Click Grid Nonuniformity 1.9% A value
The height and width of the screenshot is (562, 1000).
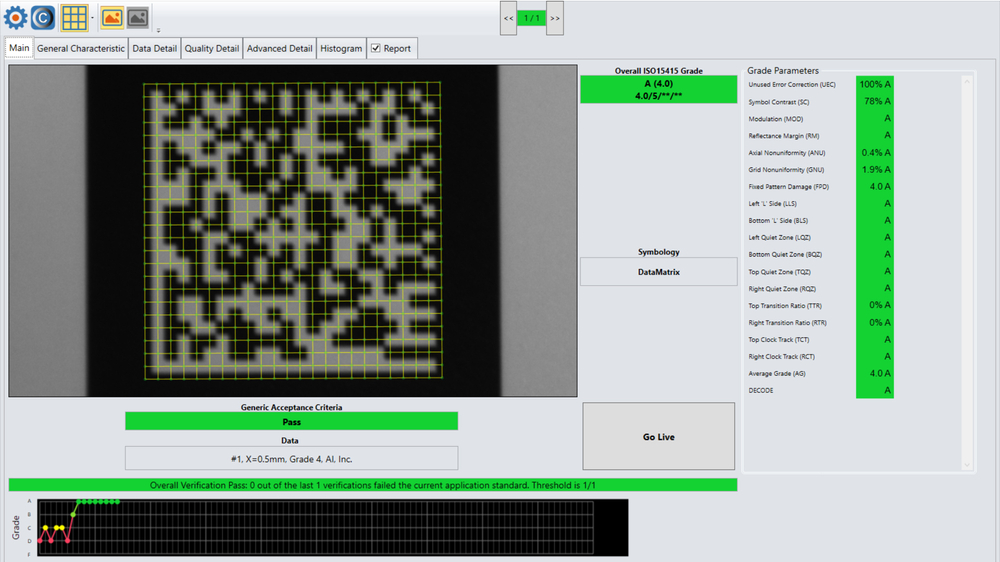tap(874, 170)
